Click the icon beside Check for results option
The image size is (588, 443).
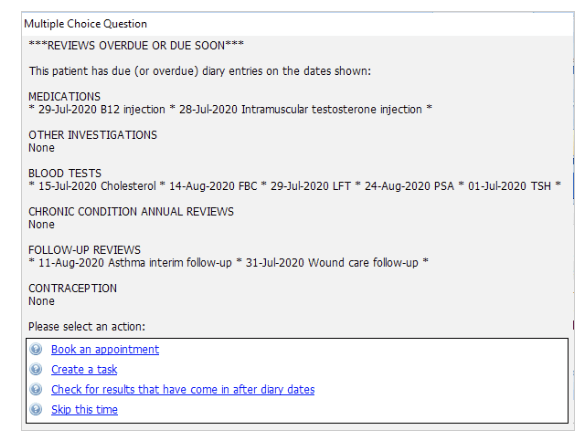(x=36, y=389)
